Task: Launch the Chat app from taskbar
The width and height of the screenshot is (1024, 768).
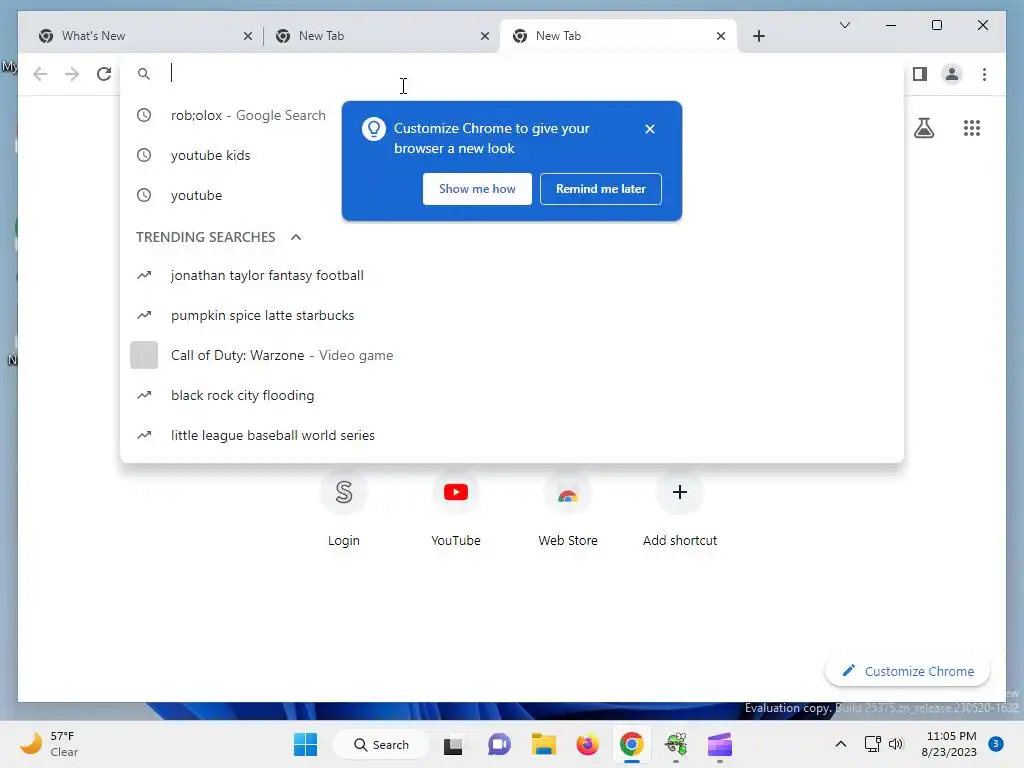Action: pyautogui.click(x=499, y=744)
